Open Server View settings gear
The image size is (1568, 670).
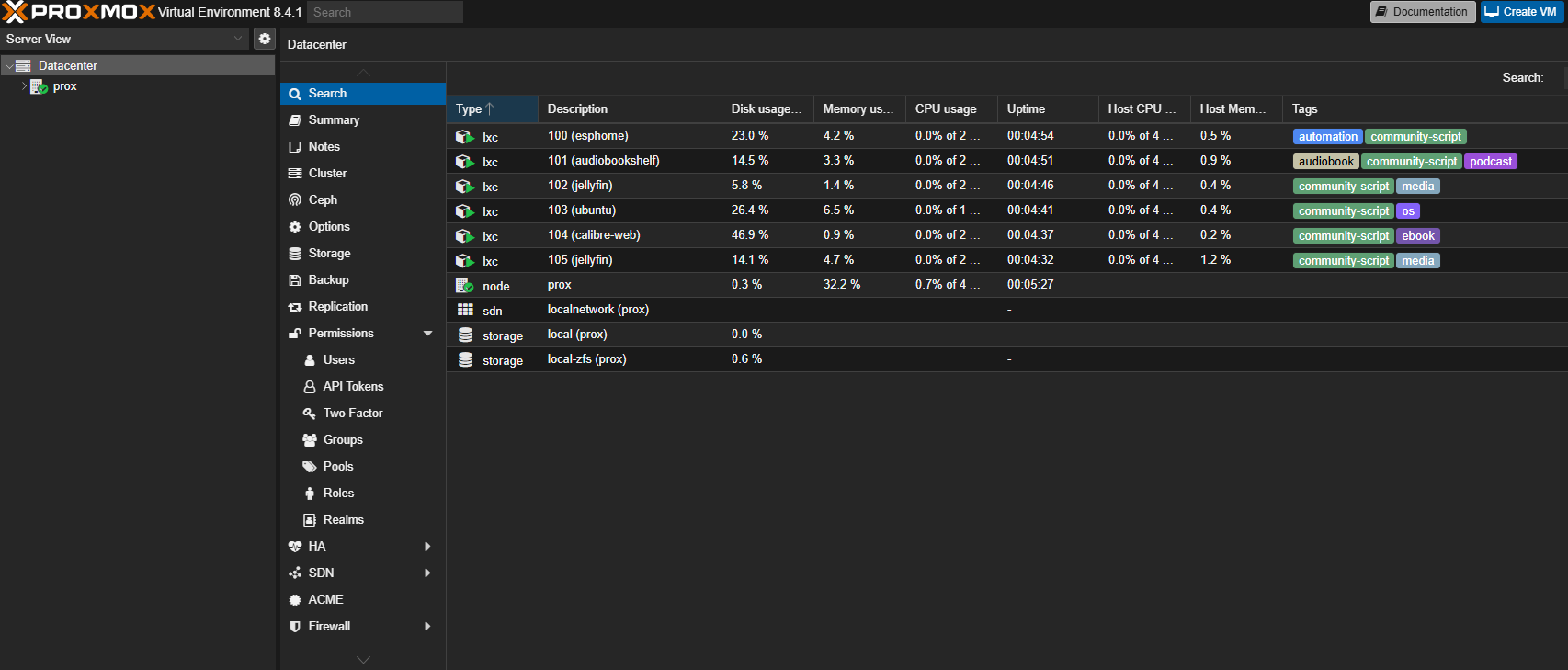tap(265, 39)
